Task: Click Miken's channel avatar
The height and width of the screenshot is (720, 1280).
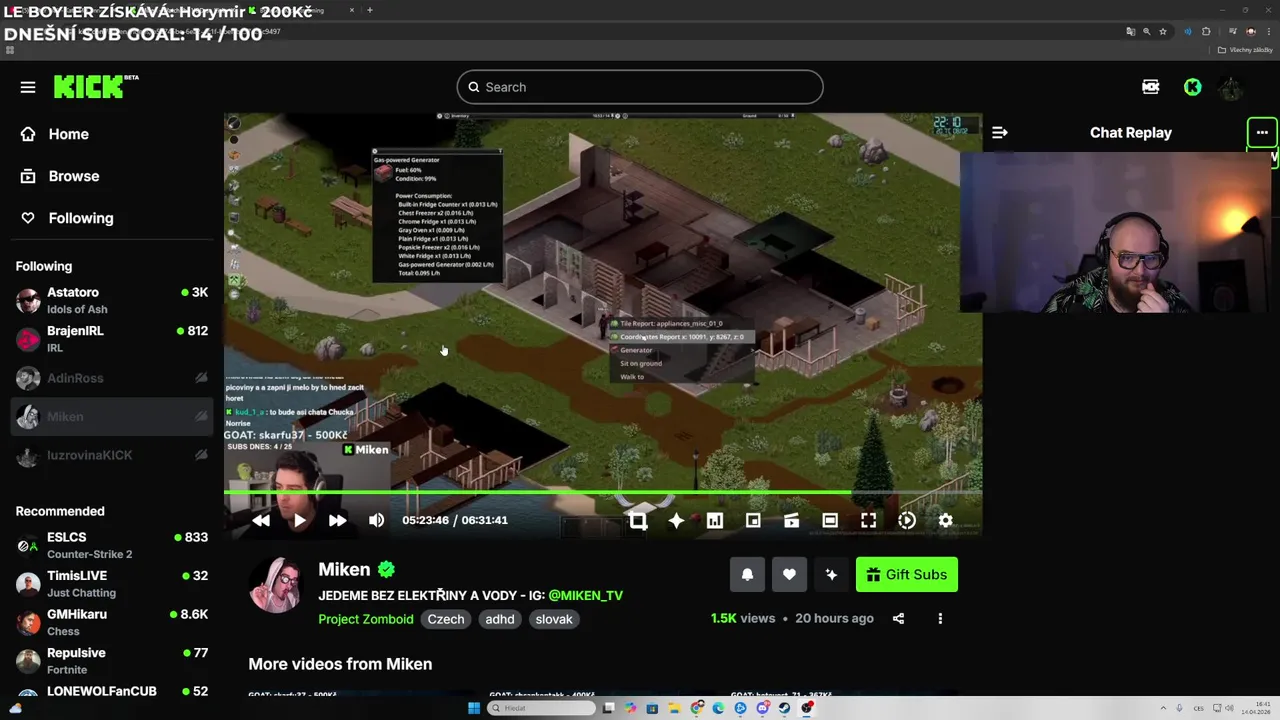Action: [x=277, y=585]
